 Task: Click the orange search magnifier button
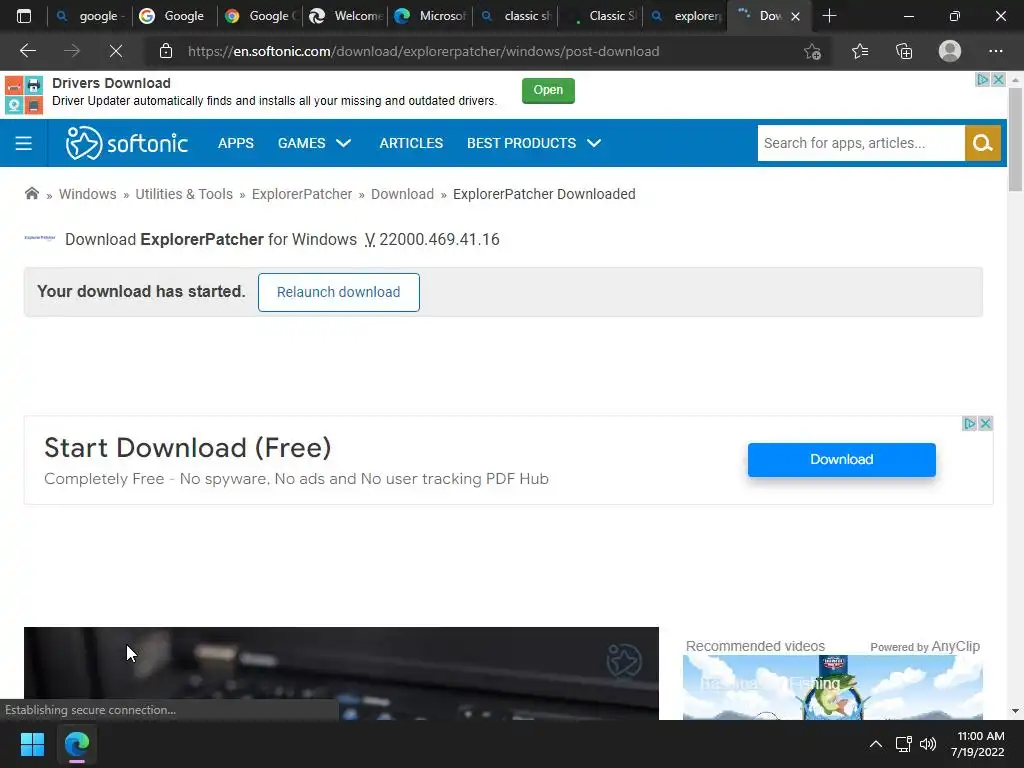[983, 143]
